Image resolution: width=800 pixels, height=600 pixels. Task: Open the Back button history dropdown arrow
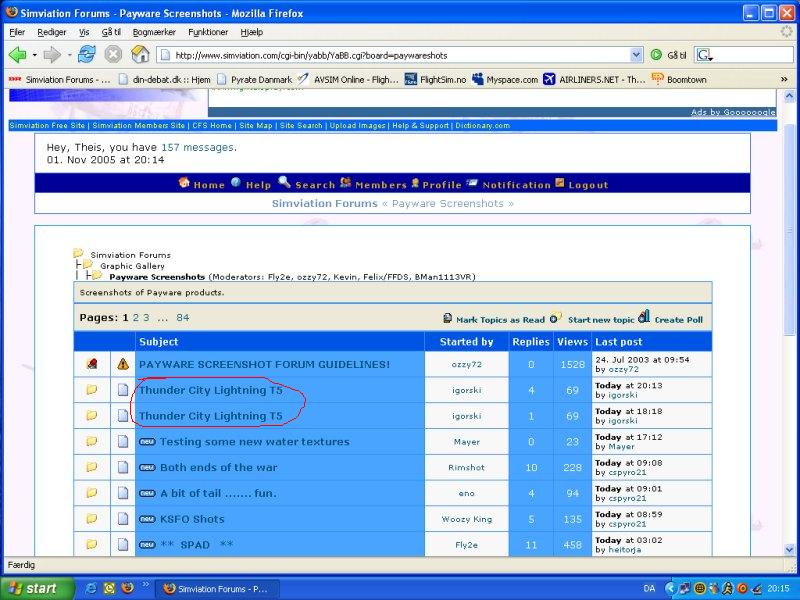coord(34,55)
